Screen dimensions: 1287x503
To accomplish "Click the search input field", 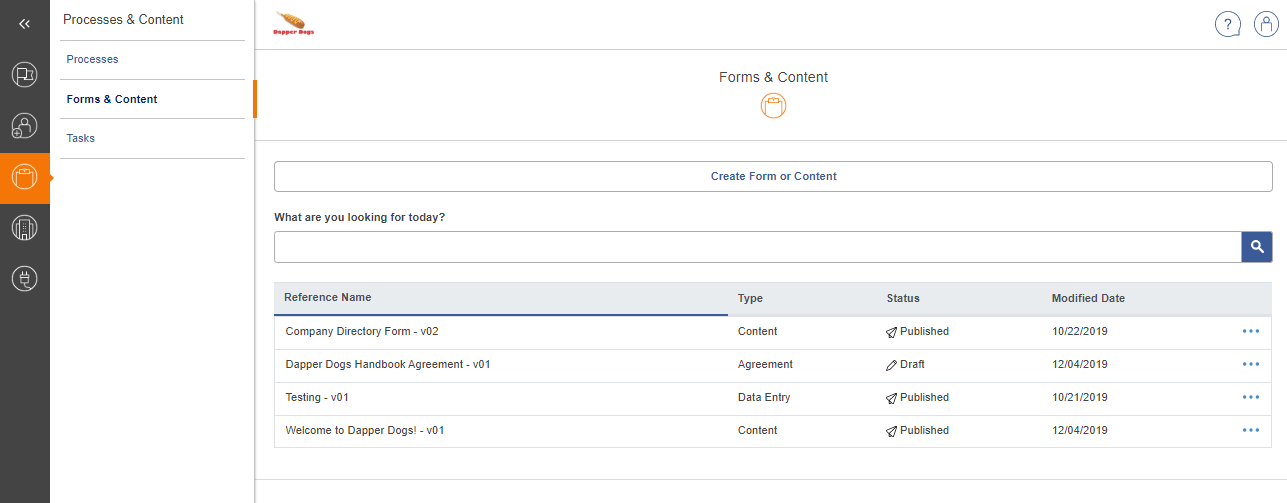I will pos(757,247).
